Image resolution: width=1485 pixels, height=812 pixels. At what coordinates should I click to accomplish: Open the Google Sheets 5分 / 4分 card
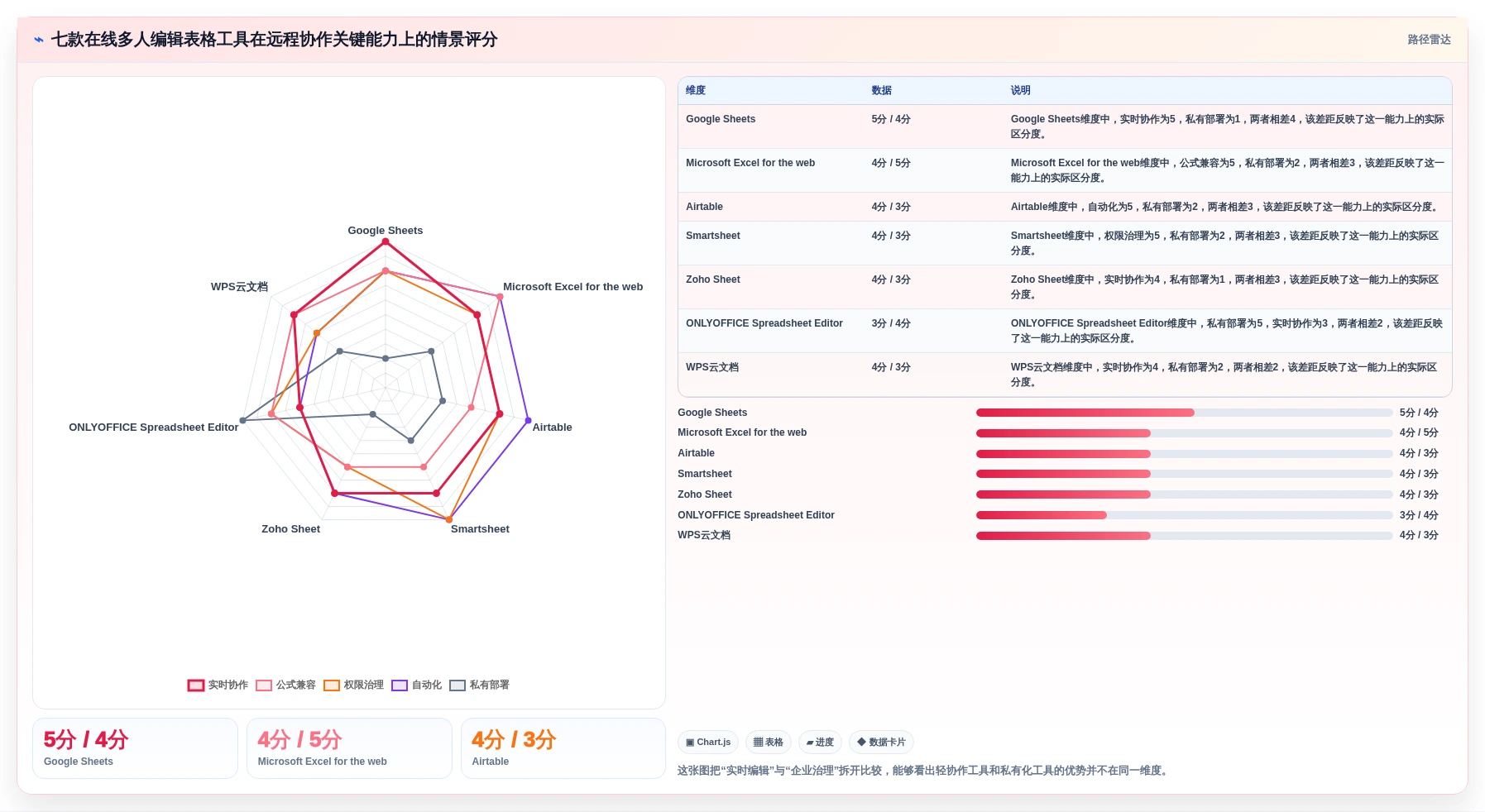(x=135, y=748)
